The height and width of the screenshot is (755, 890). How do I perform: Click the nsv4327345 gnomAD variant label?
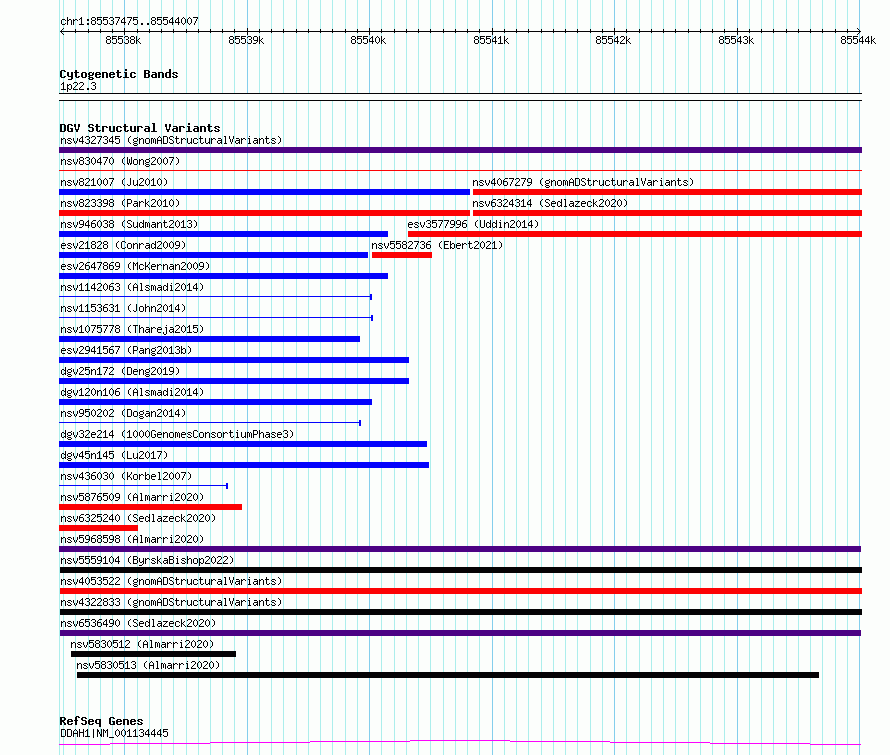point(171,140)
